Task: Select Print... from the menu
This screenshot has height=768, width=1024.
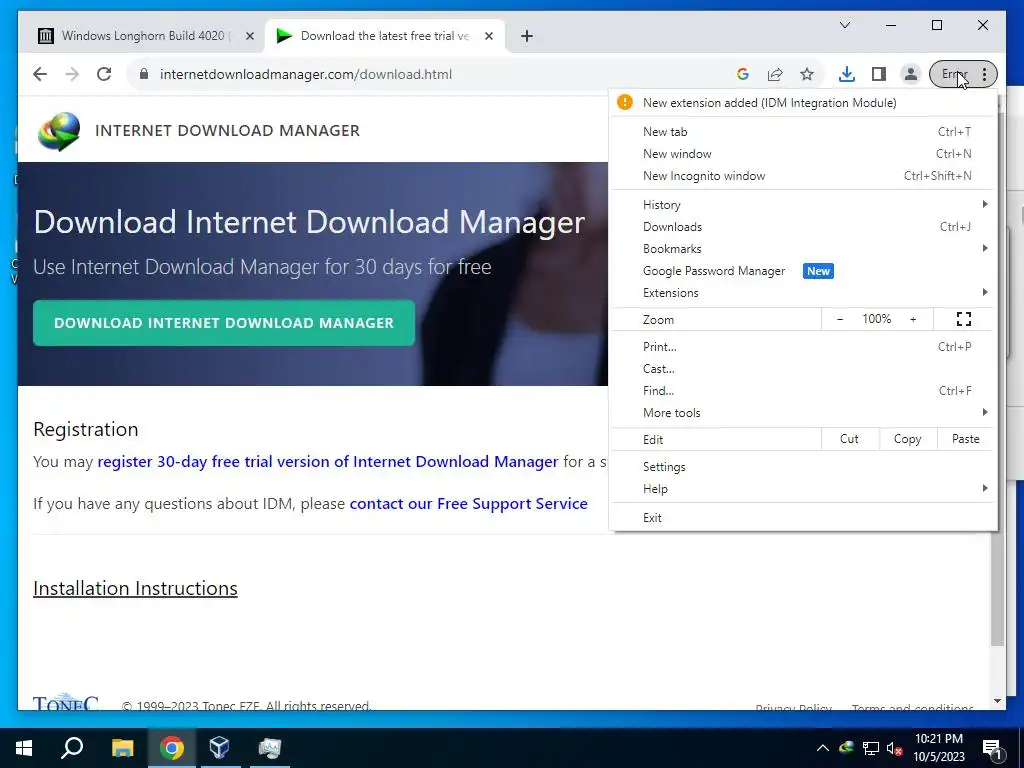Action: click(803, 347)
